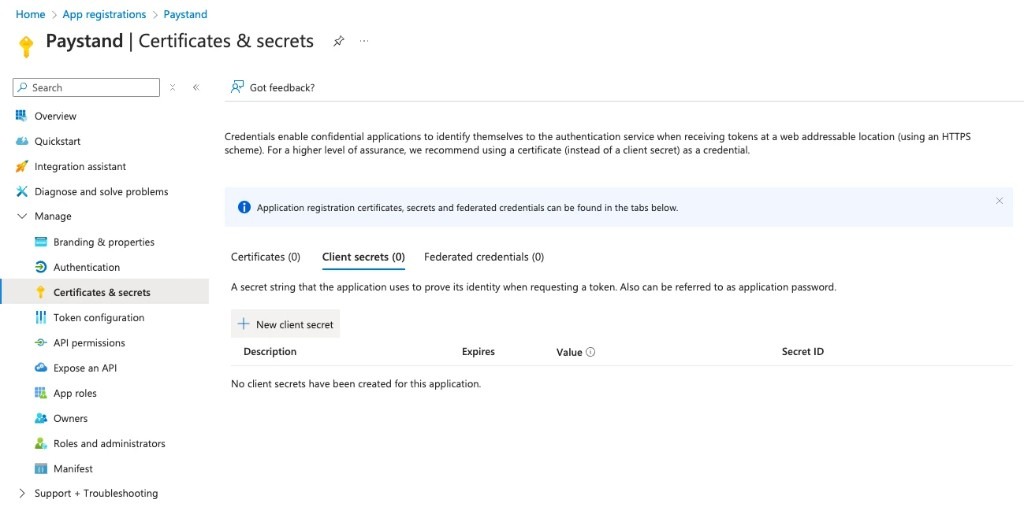1024x518 pixels.
Task: Expand Support + Troubleshooting section
Action: (22, 493)
